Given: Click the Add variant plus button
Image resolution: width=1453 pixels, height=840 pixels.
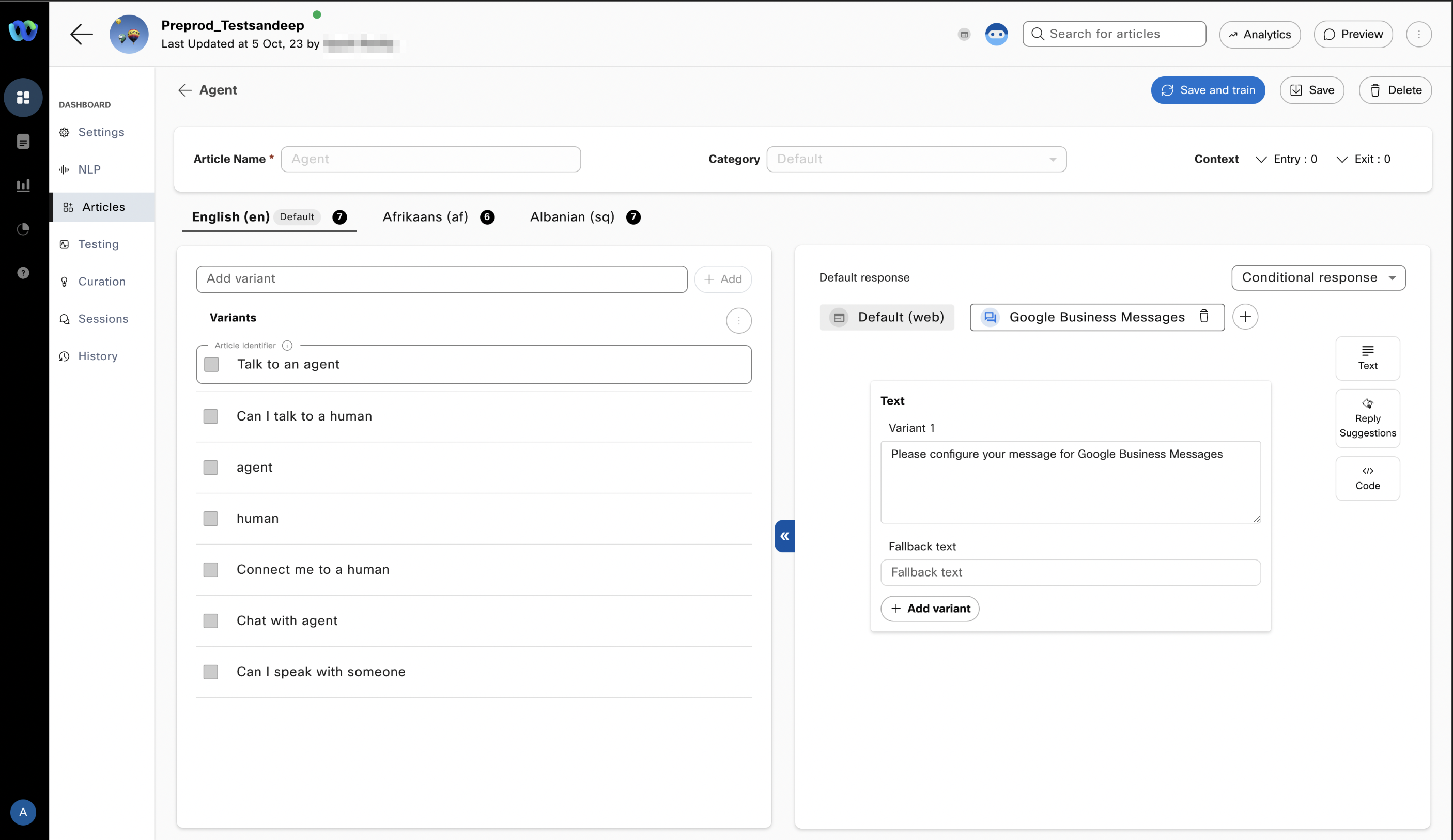Looking at the screenshot, I should 930,608.
